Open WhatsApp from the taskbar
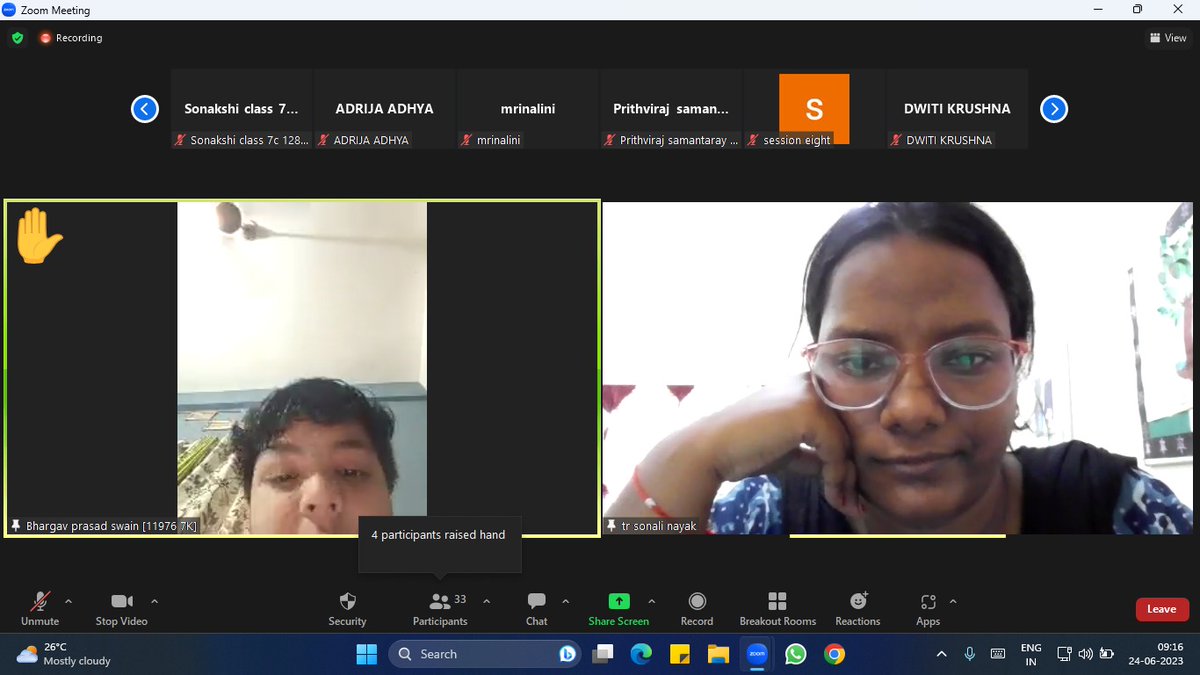1200x675 pixels. point(795,654)
